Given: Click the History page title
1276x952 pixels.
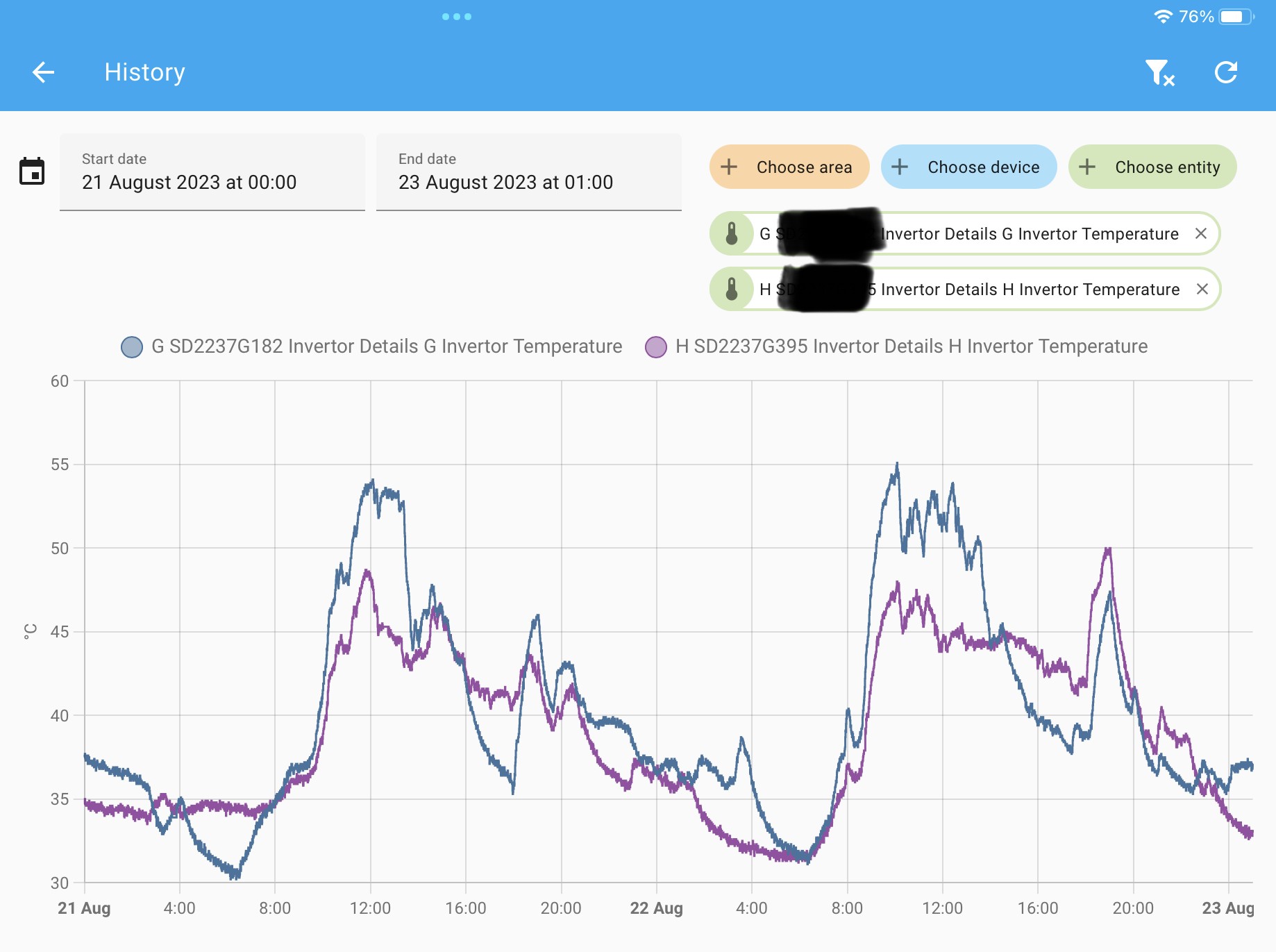Looking at the screenshot, I should coord(144,72).
